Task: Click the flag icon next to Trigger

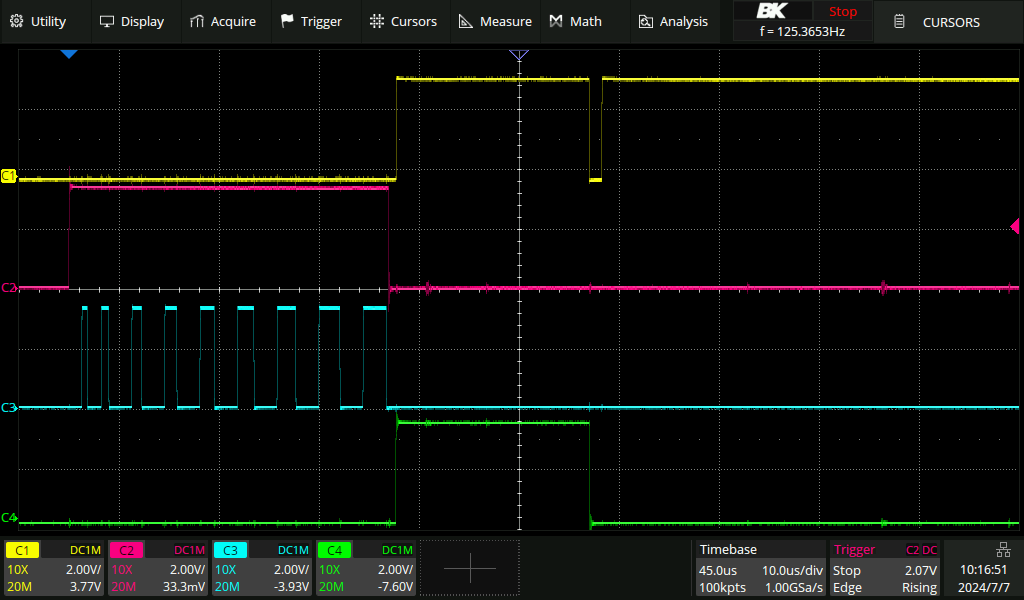Action: point(287,21)
